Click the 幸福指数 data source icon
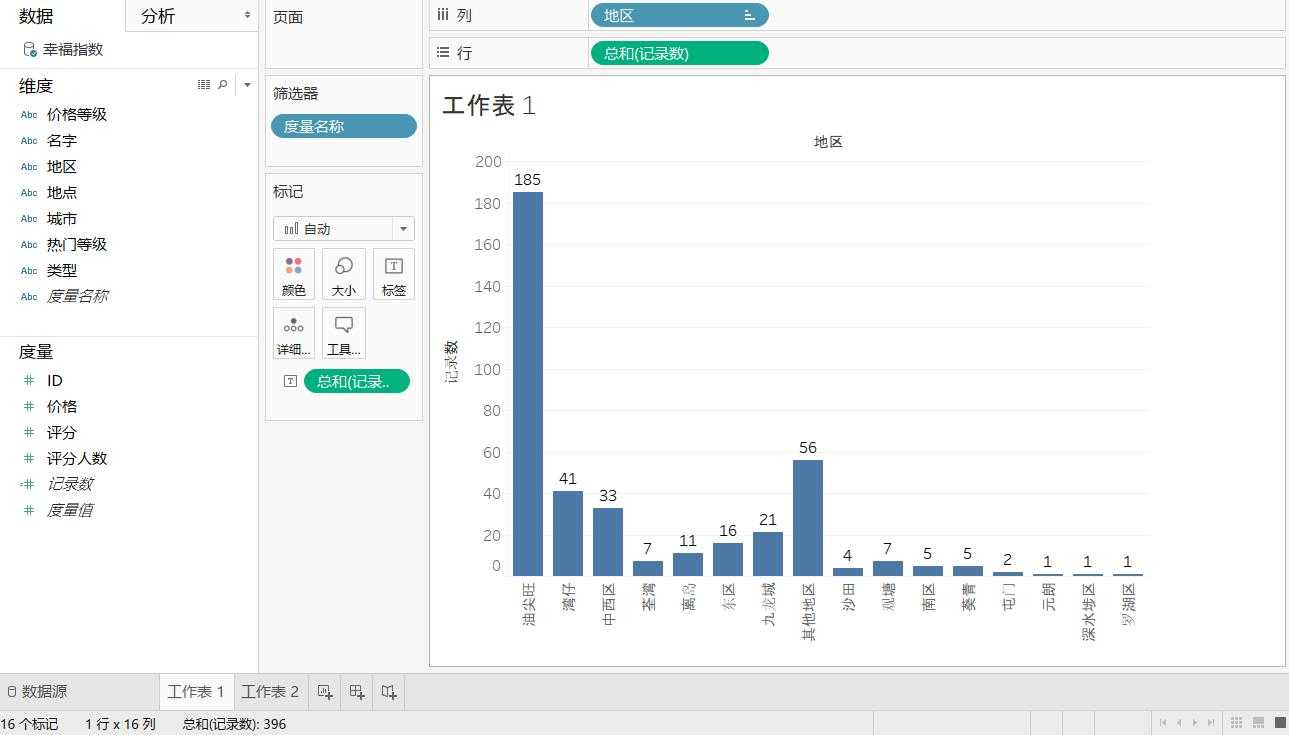 30,49
